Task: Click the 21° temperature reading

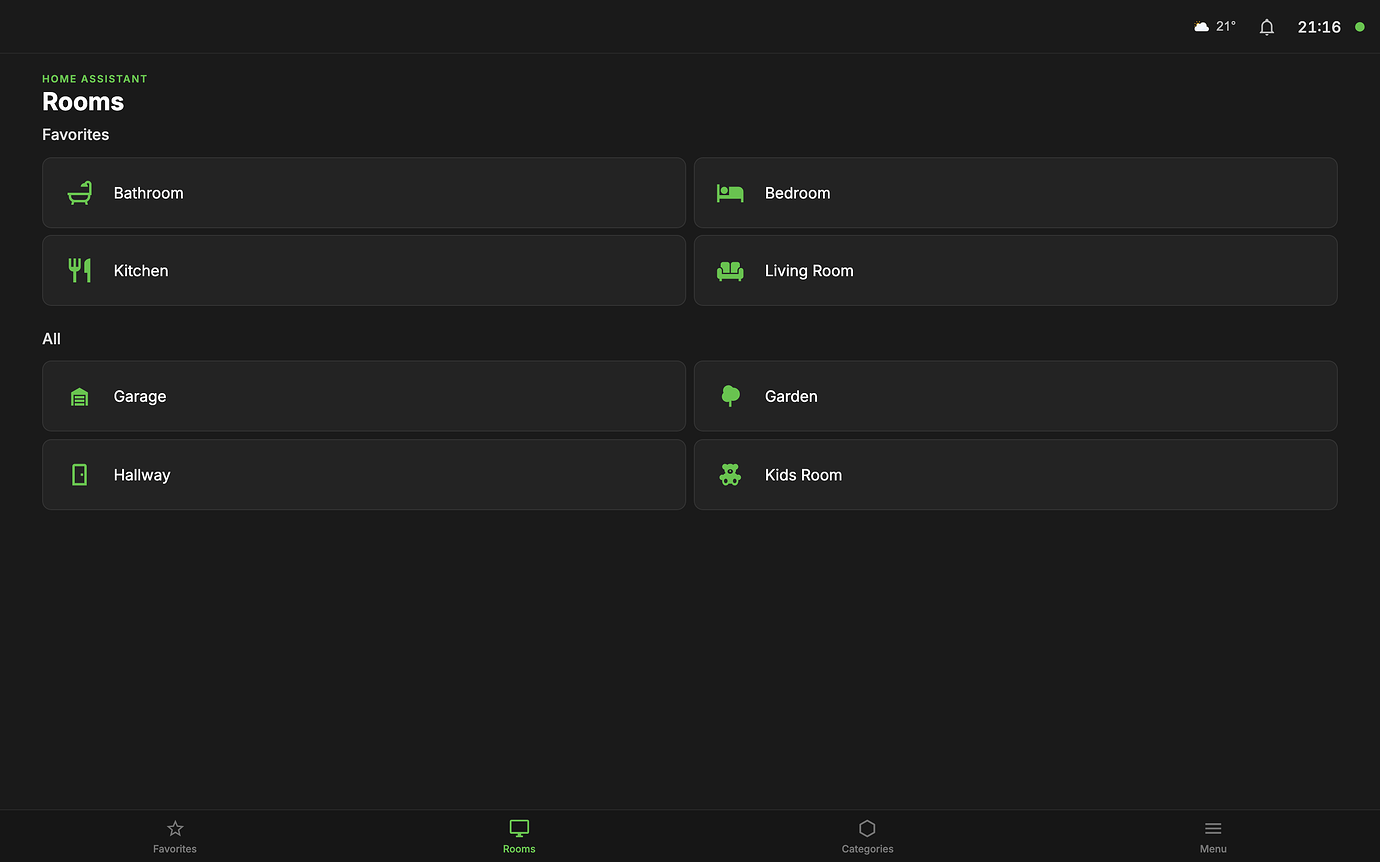Action: tap(1226, 27)
